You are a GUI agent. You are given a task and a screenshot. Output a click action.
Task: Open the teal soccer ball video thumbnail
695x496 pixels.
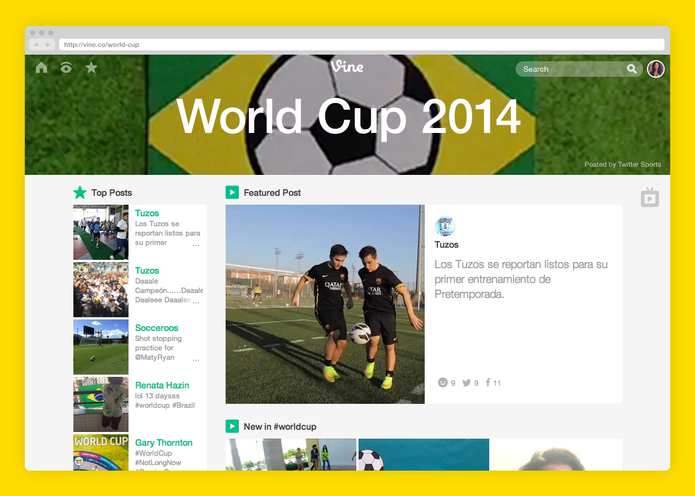pos(424,454)
